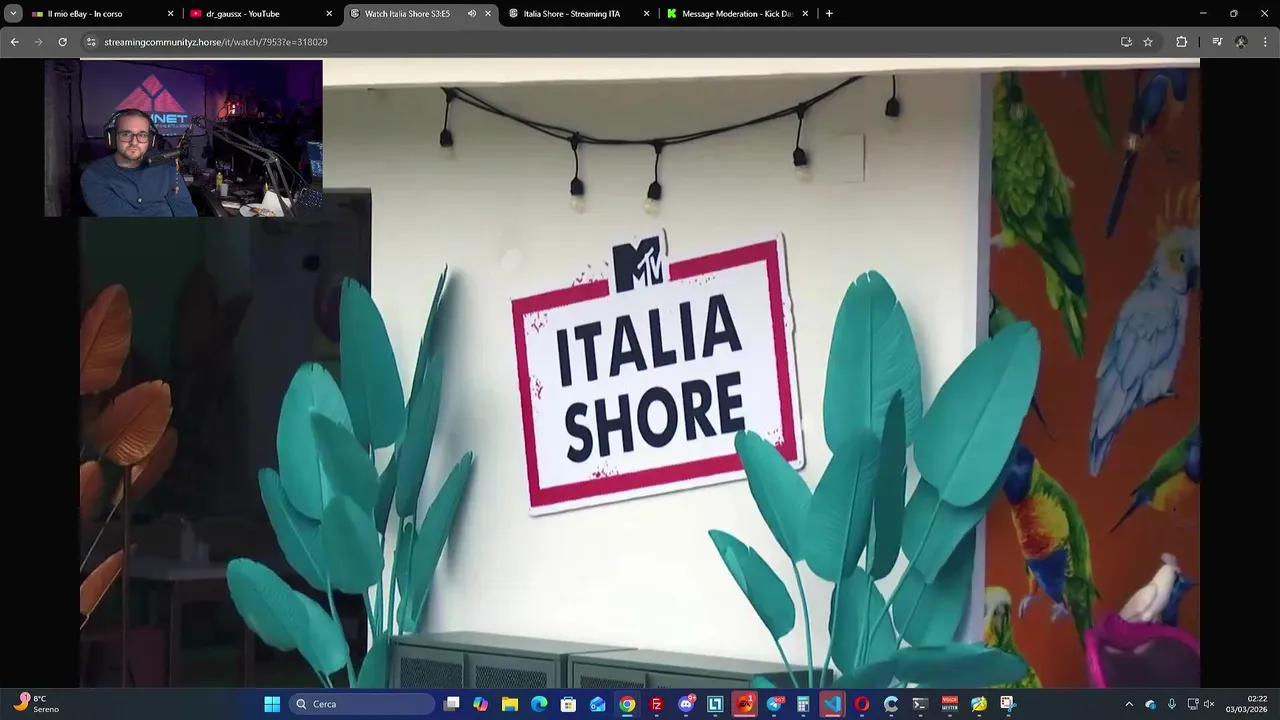Viewport: 1280px width, 720px height.
Task: Open Task View on the taskbar
Action: pyautogui.click(x=452, y=704)
